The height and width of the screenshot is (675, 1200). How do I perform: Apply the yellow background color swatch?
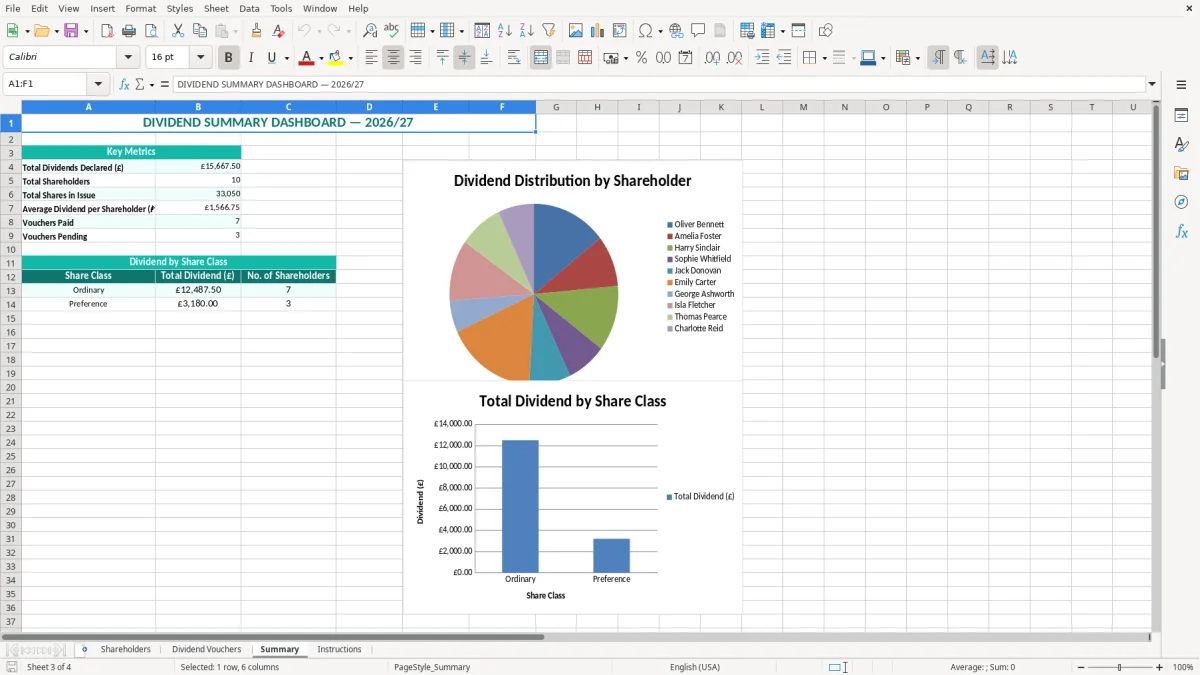tap(336, 58)
